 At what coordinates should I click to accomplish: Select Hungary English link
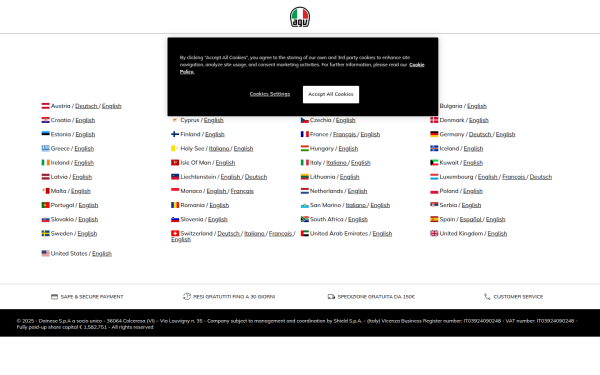click(x=348, y=148)
